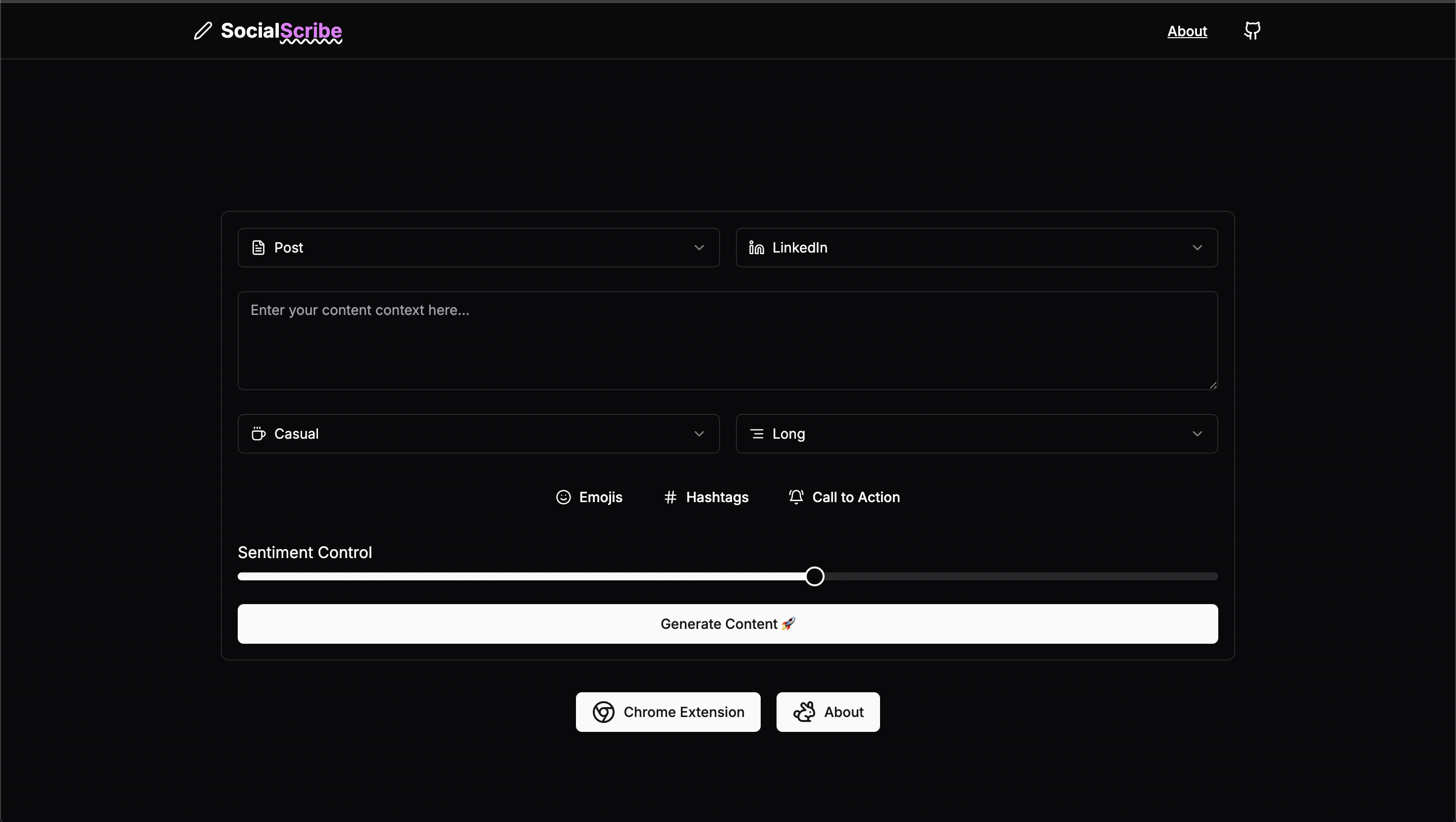This screenshot has height=822, width=1456.
Task: Enable the Call to Action toggle
Action: click(844, 497)
